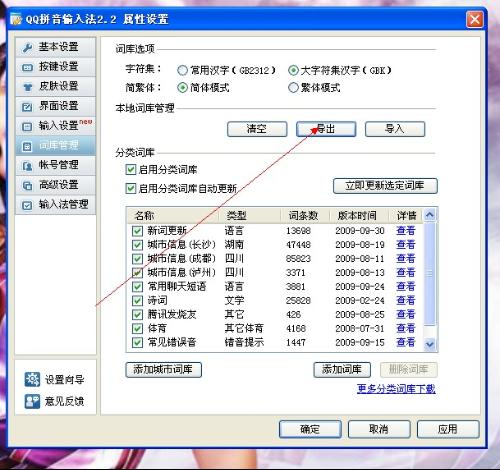Viewport: 500px width, 470px height.
Task: Open 更多分类词库下载 link
Action: tap(396, 389)
